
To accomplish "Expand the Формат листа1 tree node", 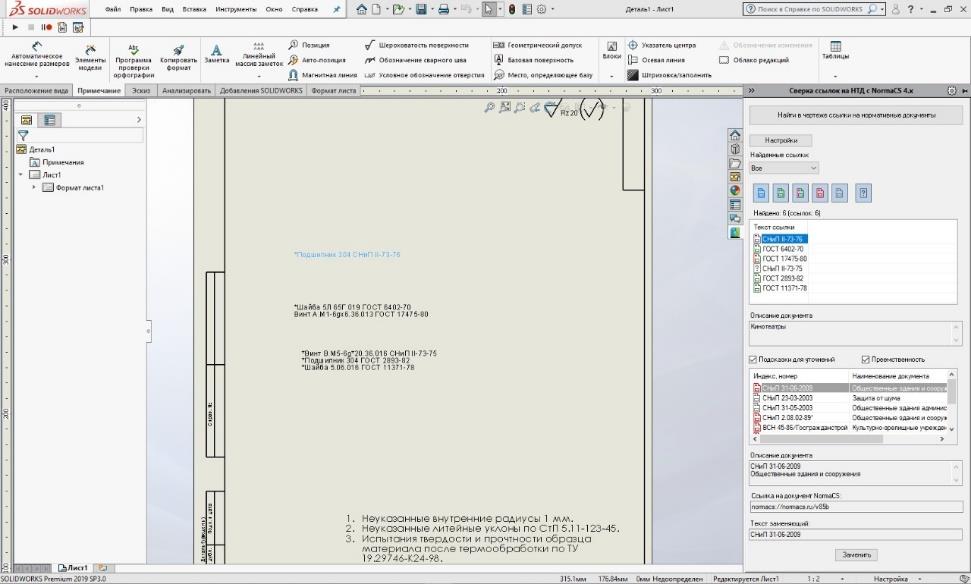I will click(35, 188).
